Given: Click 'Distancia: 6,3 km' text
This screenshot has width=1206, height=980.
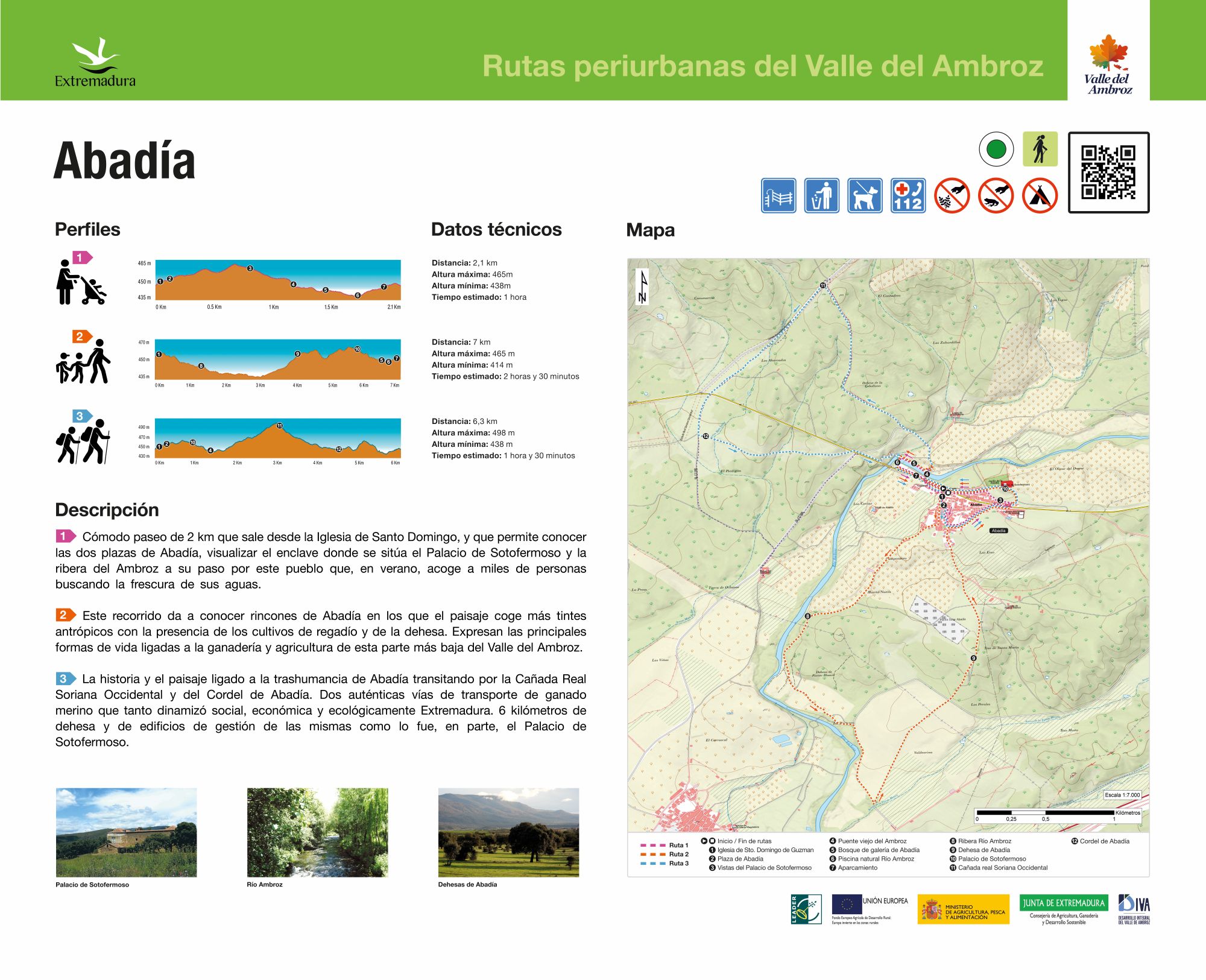Looking at the screenshot, I should tap(464, 422).
